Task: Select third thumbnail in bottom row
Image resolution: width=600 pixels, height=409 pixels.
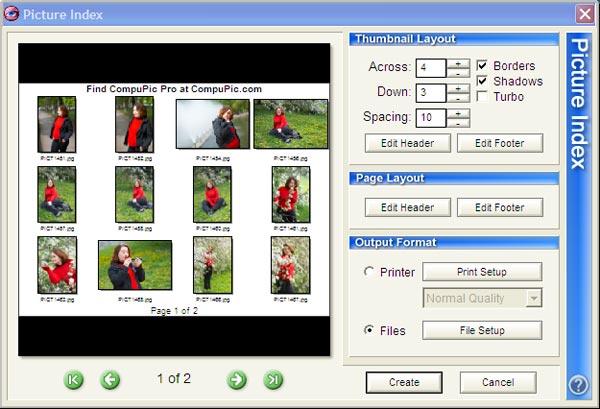Action: click(213, 265)
